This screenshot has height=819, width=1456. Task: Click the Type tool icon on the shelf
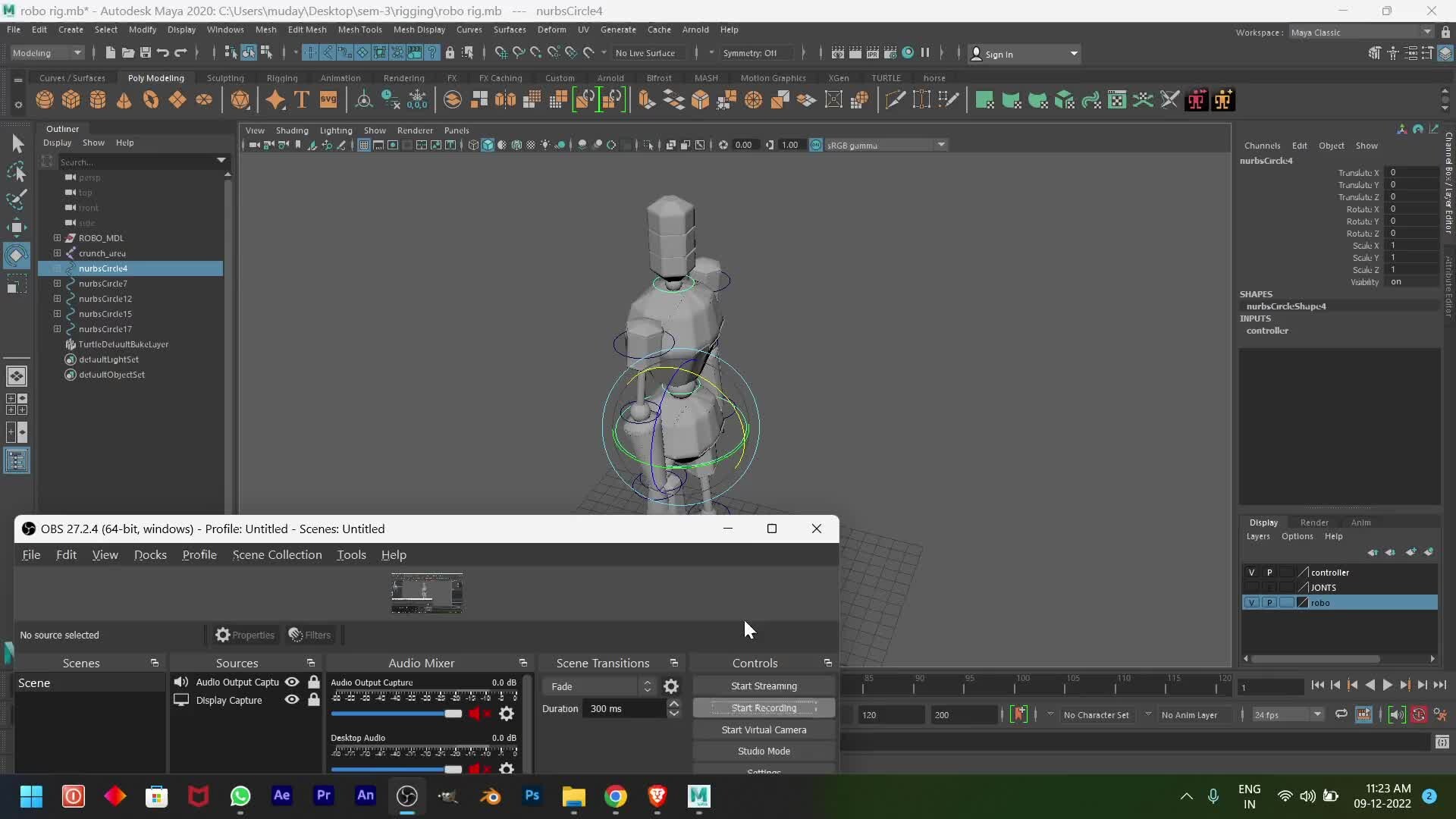click(300, 99)
